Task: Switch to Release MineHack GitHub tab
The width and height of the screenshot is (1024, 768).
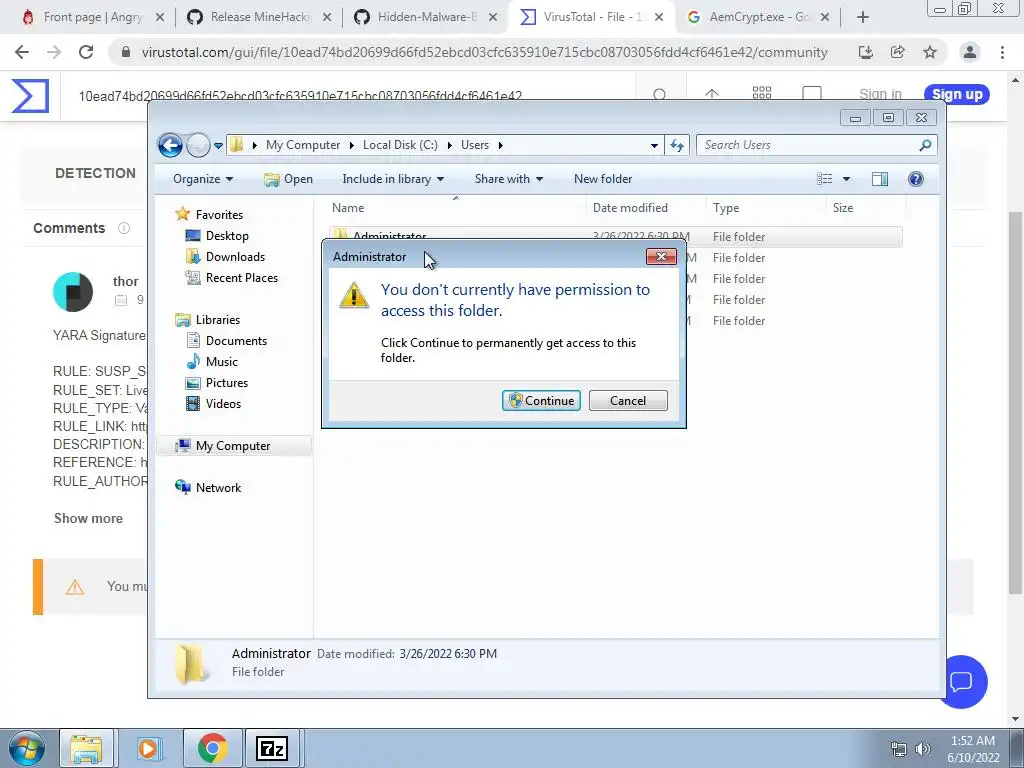Action: click(260, 17)
